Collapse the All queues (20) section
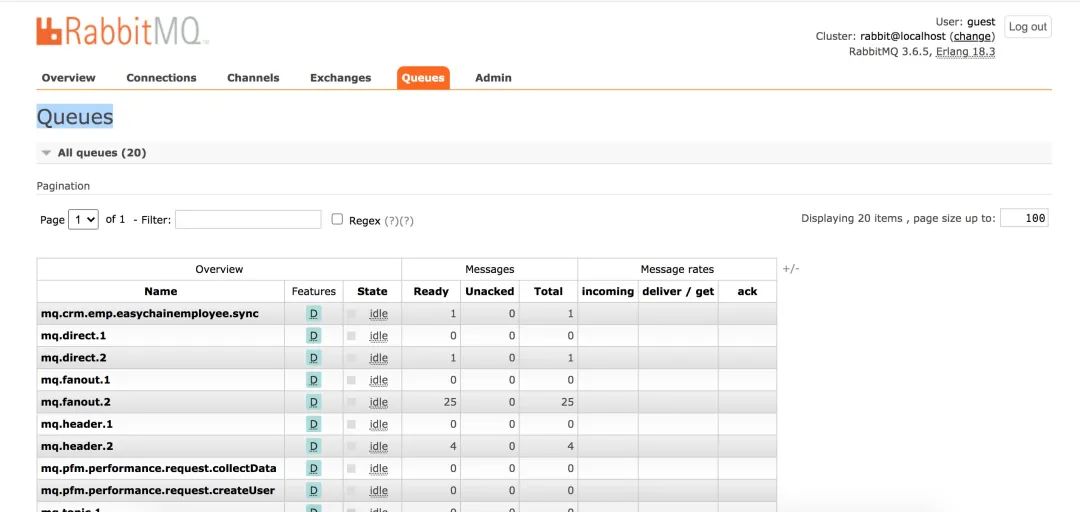This screenshot has width=1080, height=512. (x=46, y=153)
